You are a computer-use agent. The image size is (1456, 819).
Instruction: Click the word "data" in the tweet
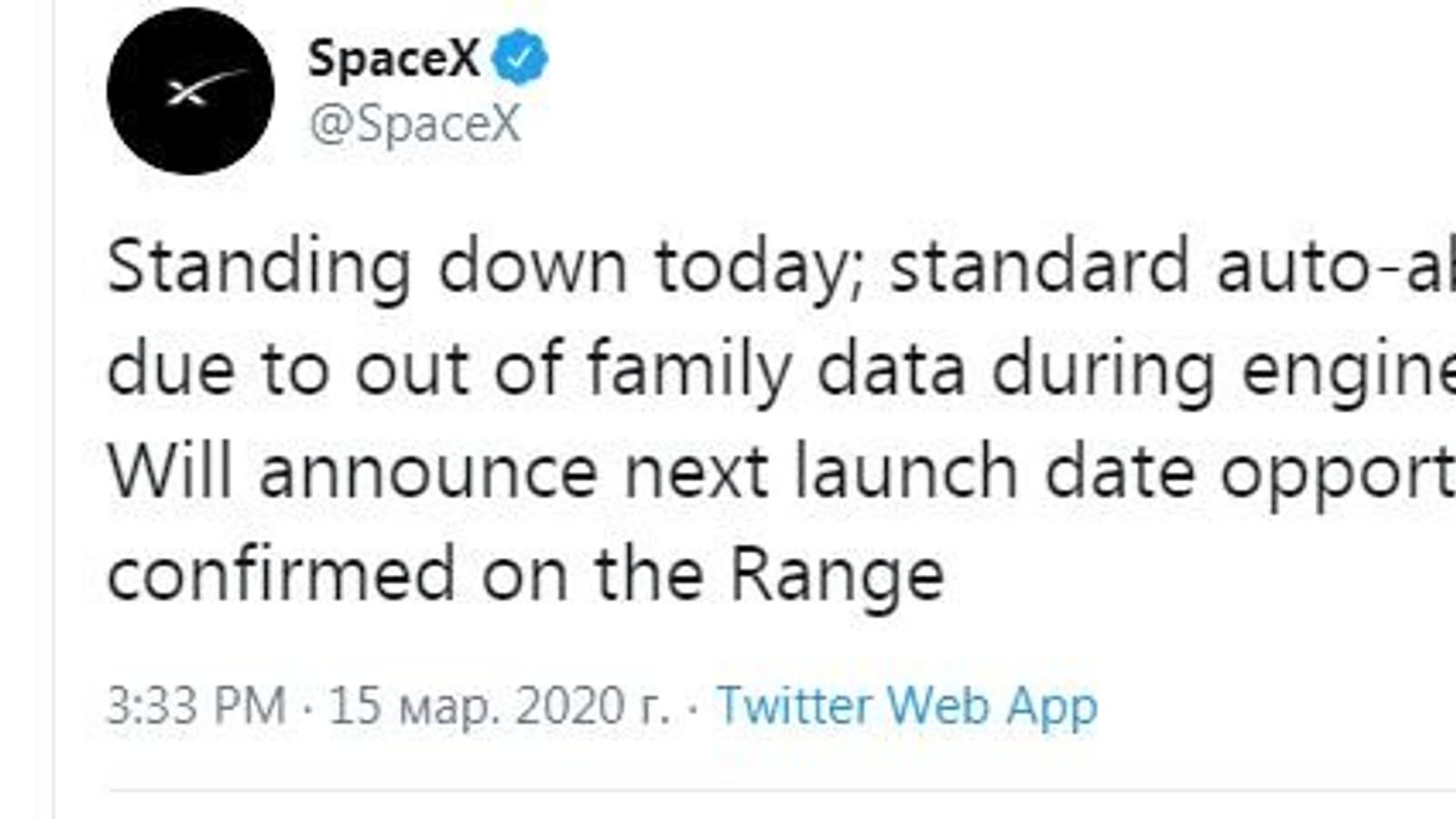pos(891,369)
